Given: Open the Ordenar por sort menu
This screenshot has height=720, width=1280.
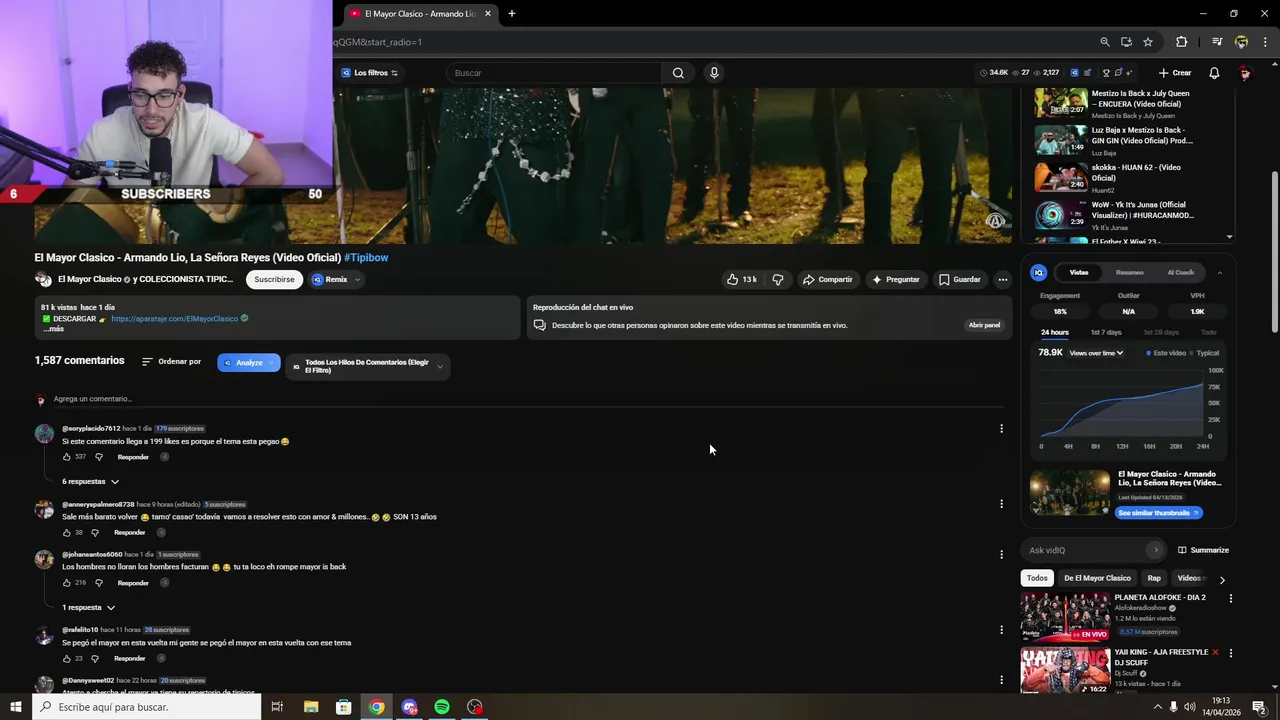Looking at the screenshot, I should [x=171, y=362].
